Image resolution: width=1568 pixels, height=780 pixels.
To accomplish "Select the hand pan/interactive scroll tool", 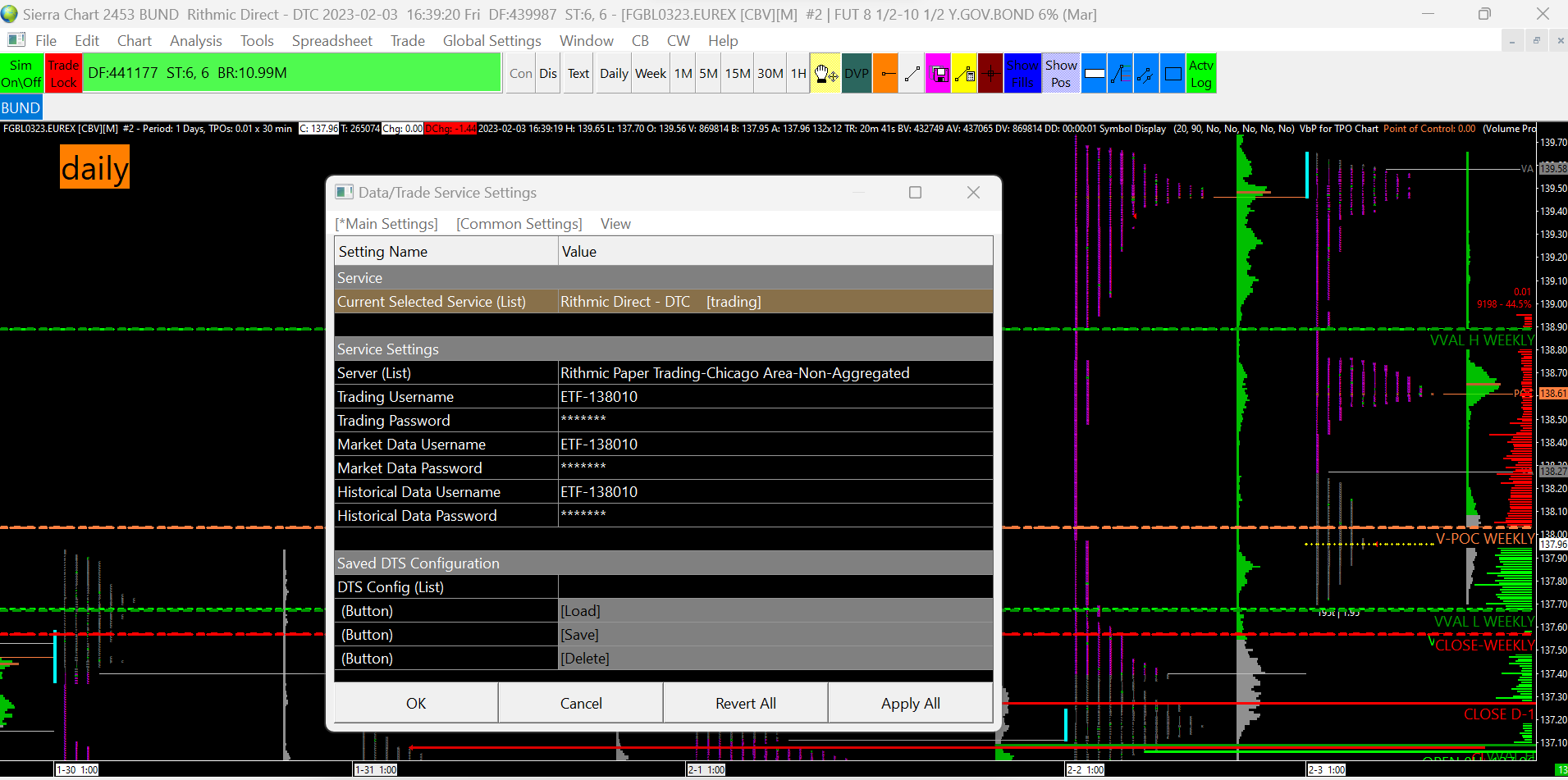I will click(x=825, y=74).
